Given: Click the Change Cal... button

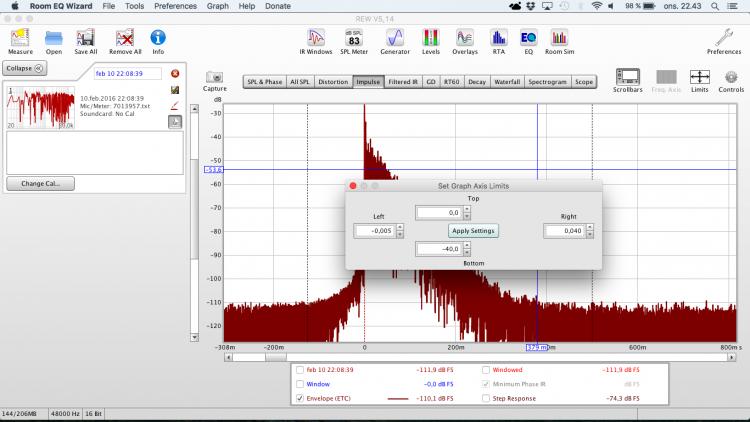Looking at the screenshot, I should coord(41,183).
